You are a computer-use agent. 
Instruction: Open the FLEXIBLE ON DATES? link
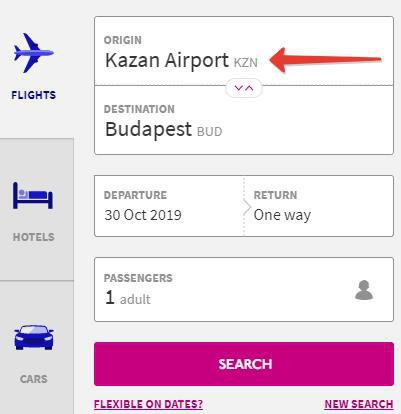[x=148, y=404]
